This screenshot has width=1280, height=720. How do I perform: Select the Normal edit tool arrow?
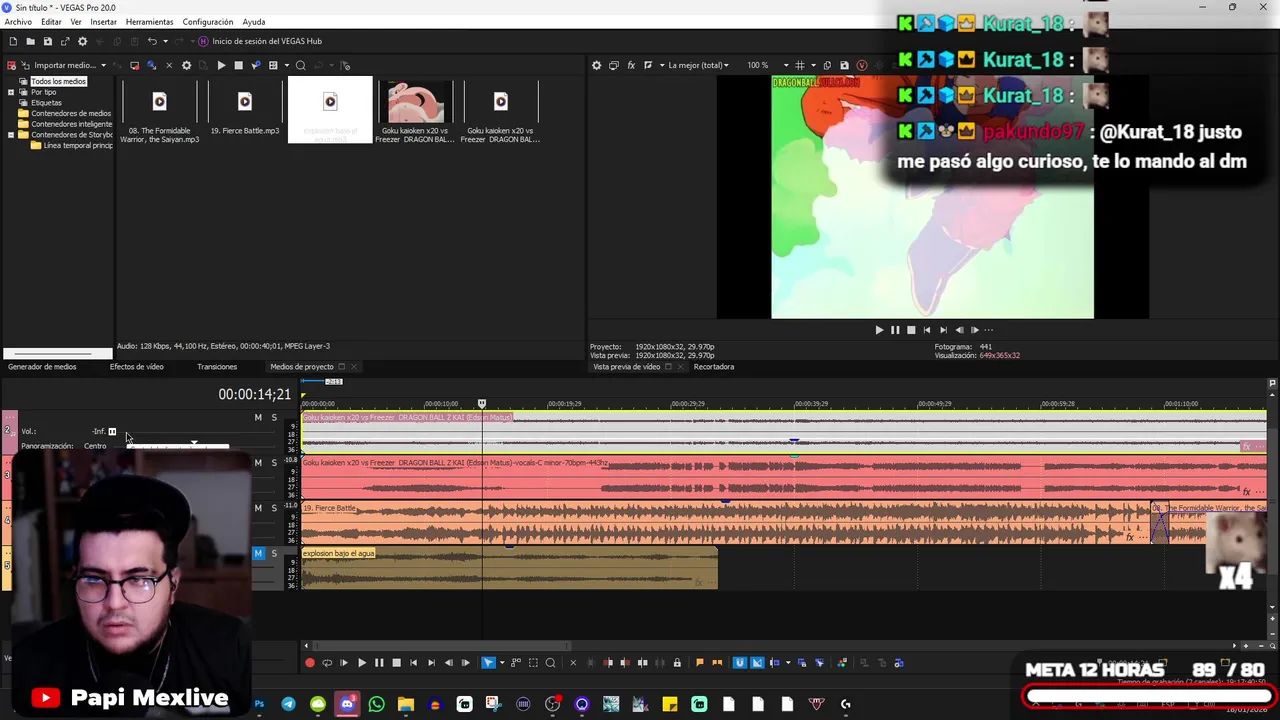[x=488, y=663]
